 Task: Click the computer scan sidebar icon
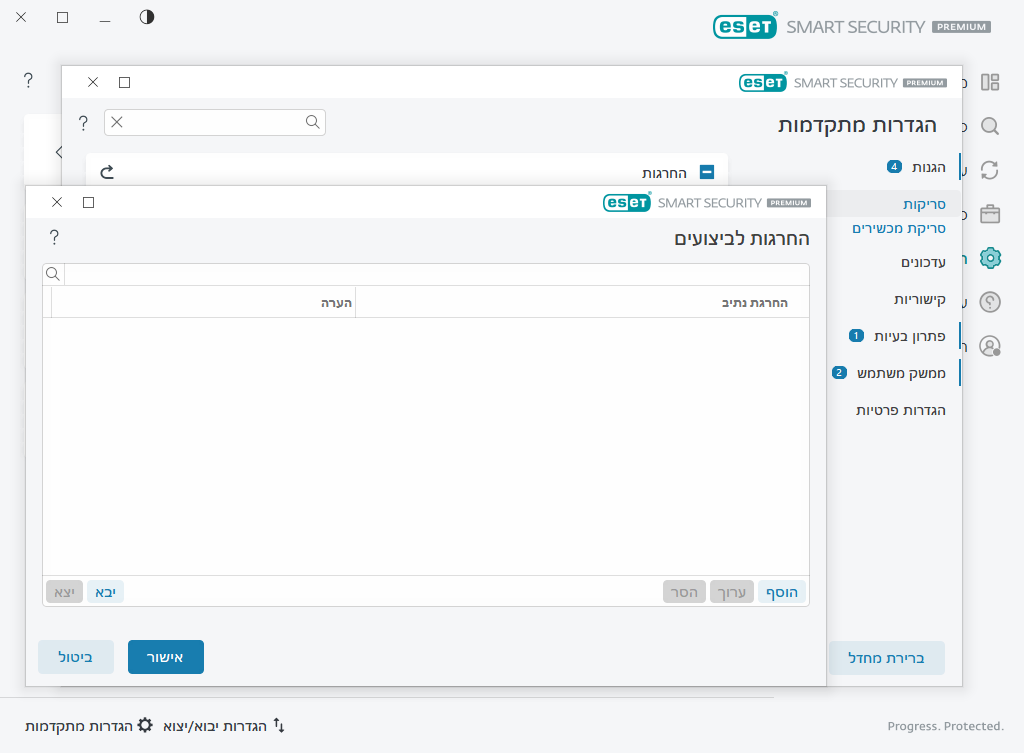(990, 126)
